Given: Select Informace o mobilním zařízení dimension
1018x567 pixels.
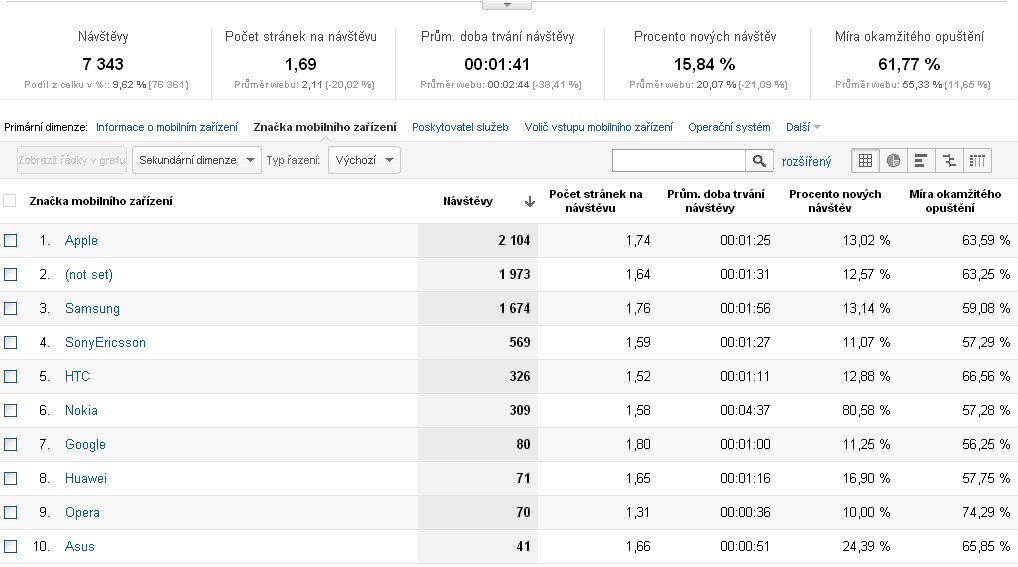Looking at the screenshot, I should pos(167,127).
